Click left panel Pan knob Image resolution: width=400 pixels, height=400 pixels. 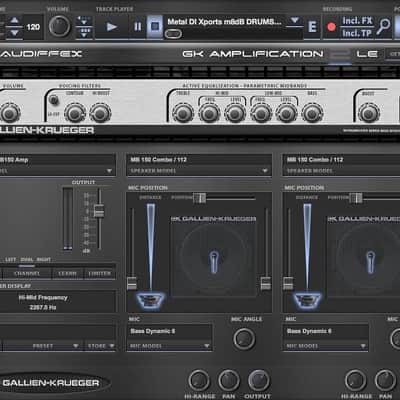pyautogui.click(x=229, y=380)
